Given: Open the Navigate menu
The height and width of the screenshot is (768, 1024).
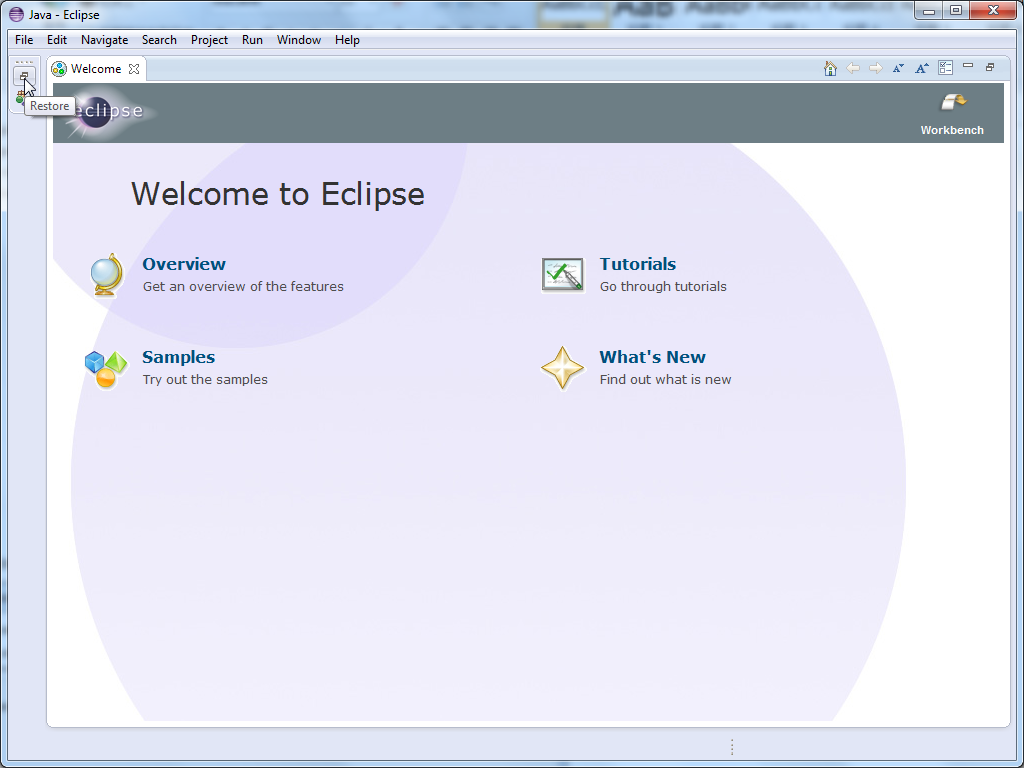Looking at the screenshot, I should (x=104, y=40).
